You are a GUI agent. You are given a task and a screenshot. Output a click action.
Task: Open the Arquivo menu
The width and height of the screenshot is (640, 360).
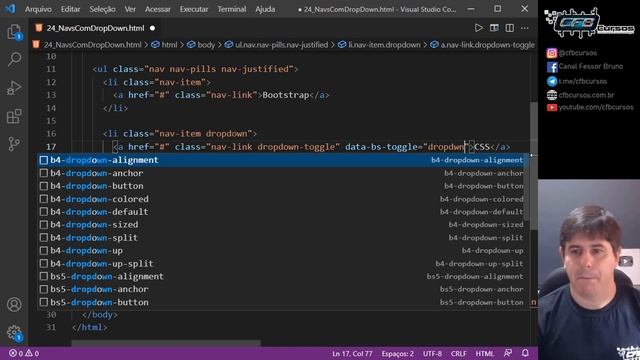[x=38, y=9]
